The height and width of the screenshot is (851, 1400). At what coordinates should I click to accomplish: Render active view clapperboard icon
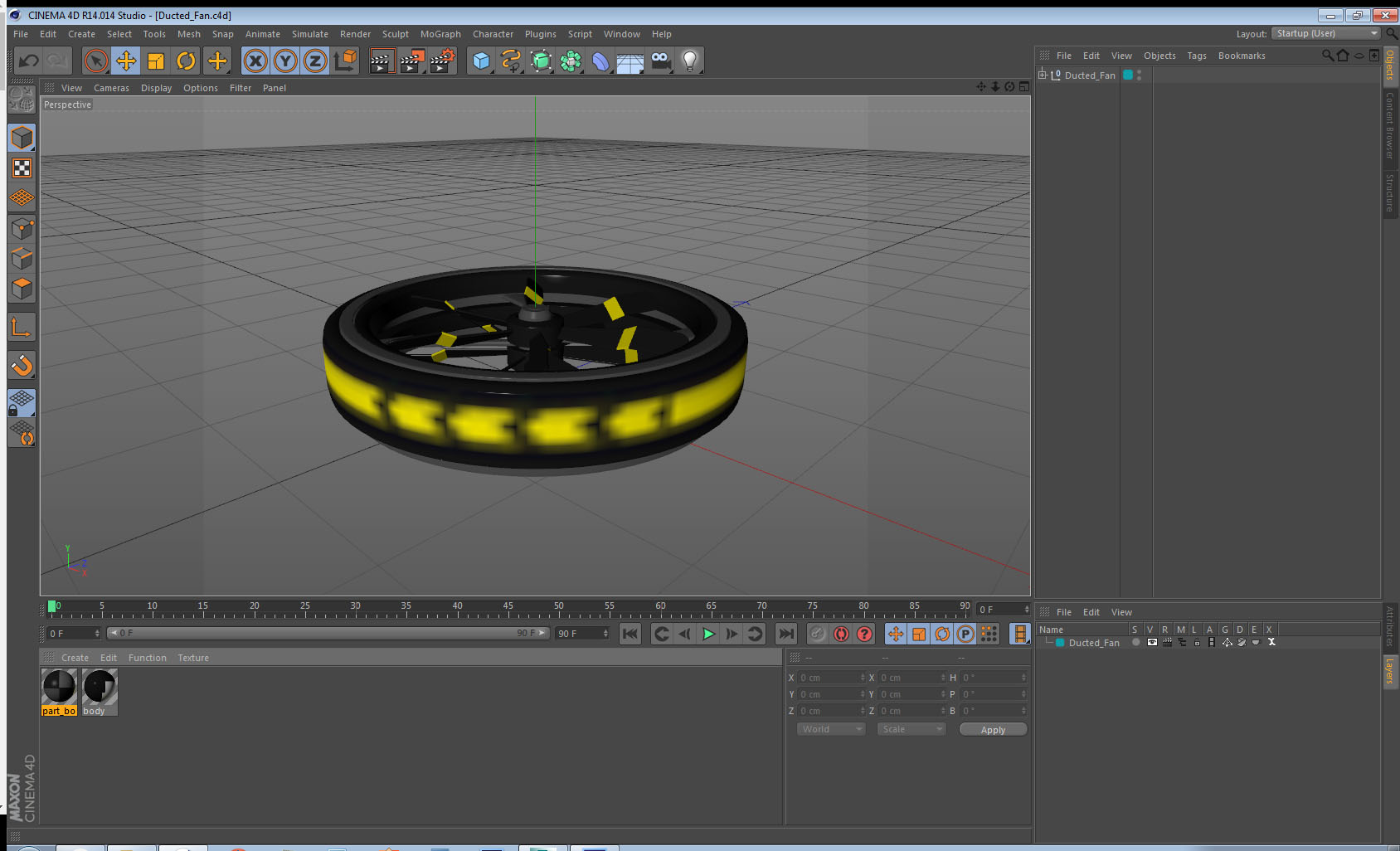coord(382,61)
